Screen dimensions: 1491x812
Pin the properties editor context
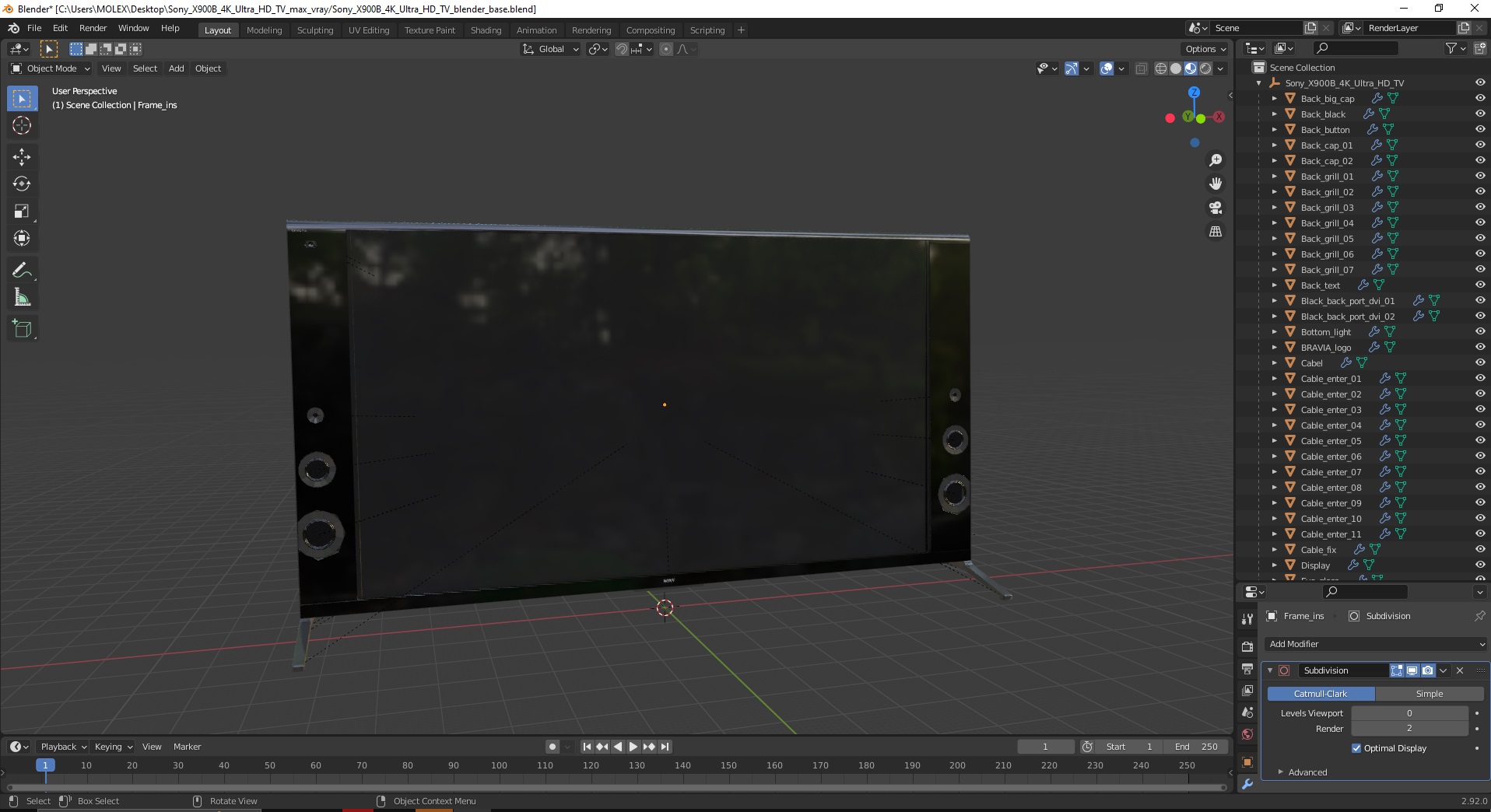point(1479,616)
